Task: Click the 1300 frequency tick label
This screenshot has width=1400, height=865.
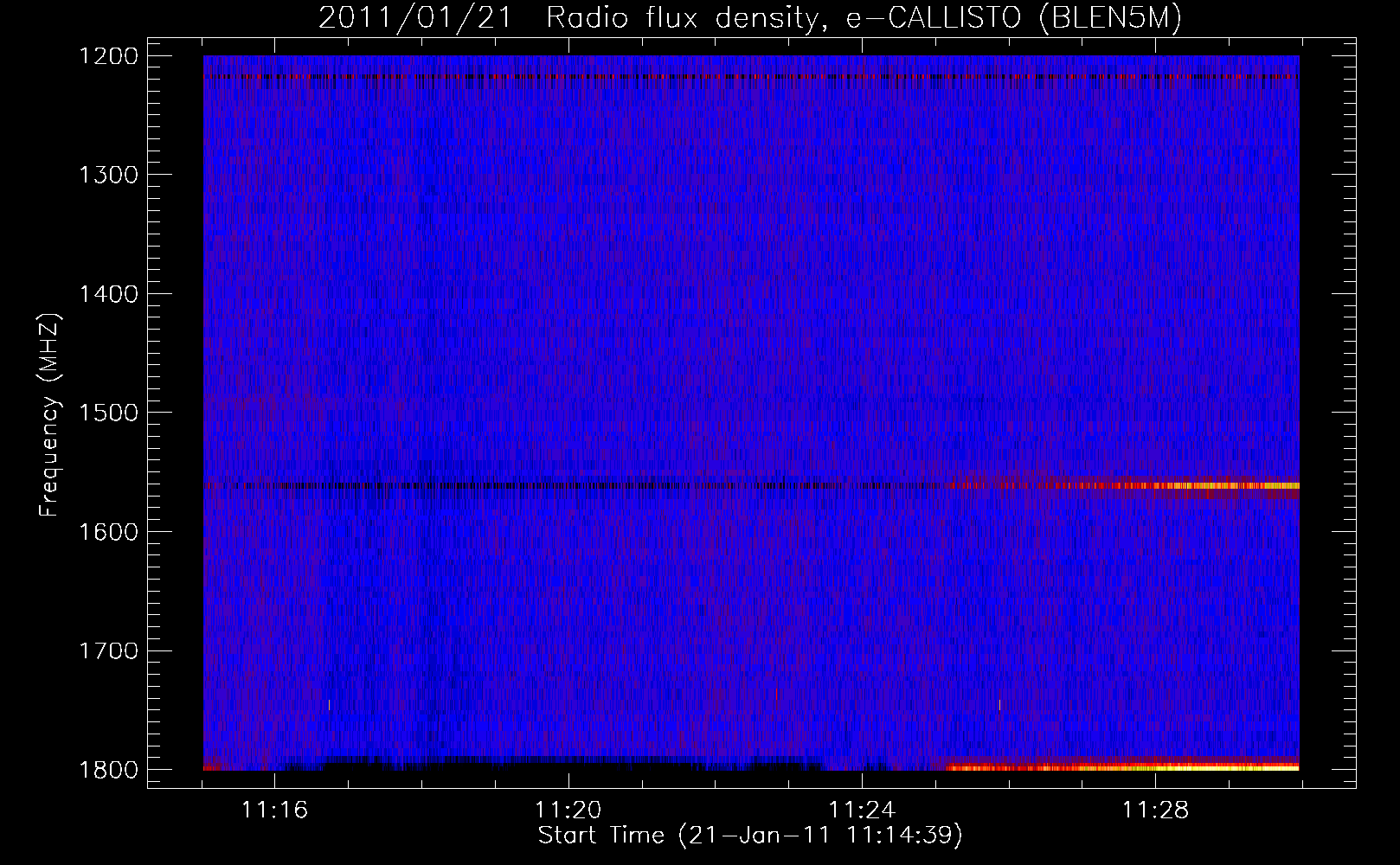Action: point(109,176)
